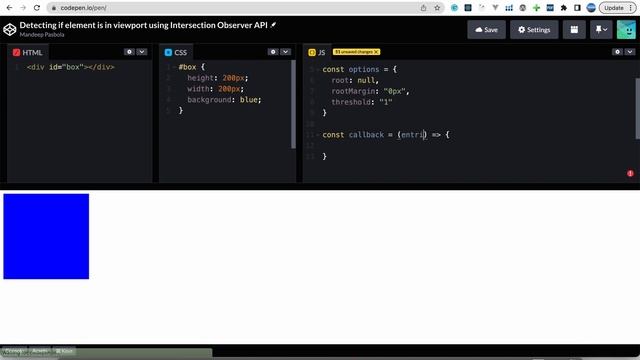Select the JS editor tab
The height and width of the screenshot is (360, 640).
(x=317, y=52)
